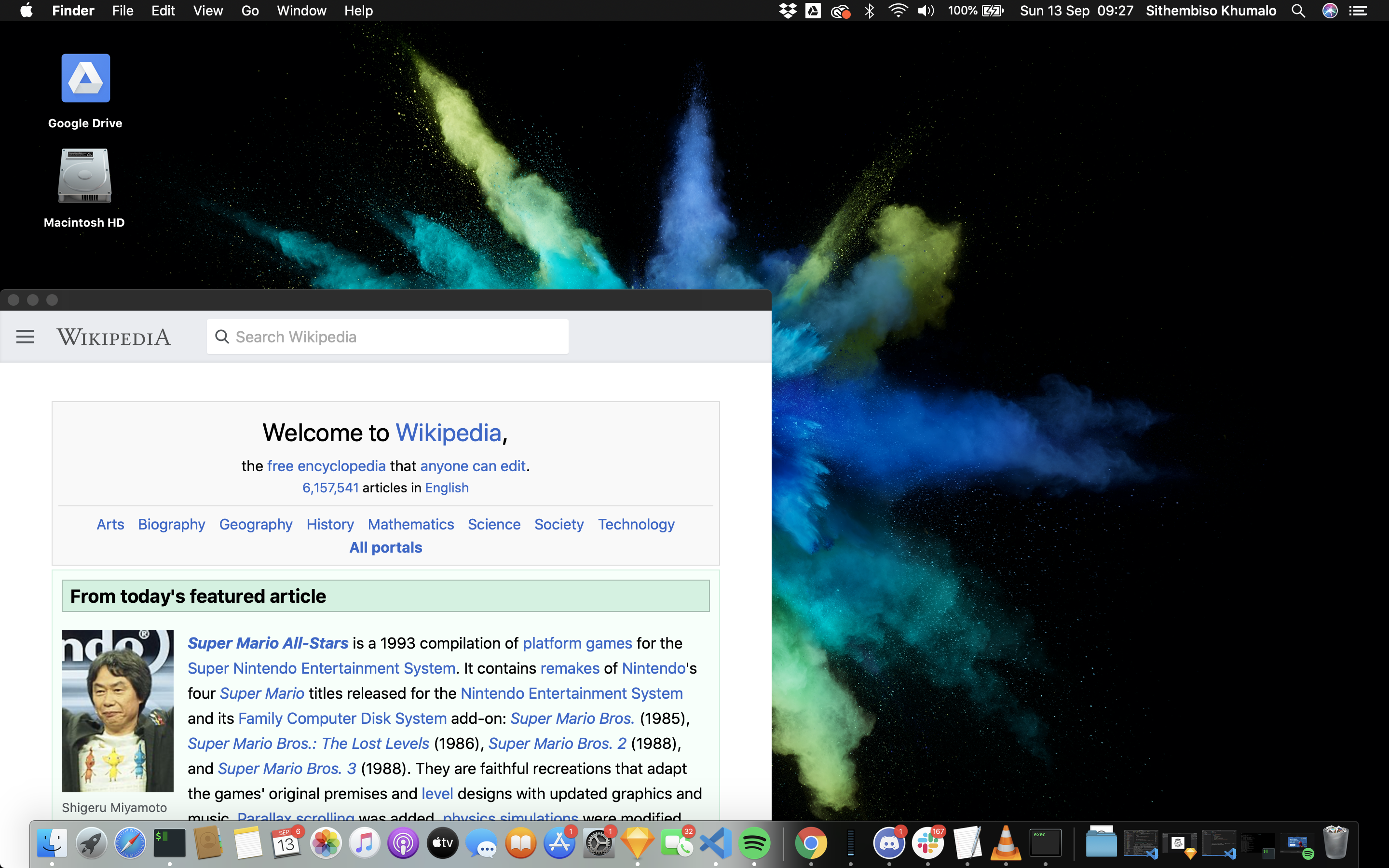
Task: Click the Wikipedia wordmark logo
Action: (x=114, y=337)
